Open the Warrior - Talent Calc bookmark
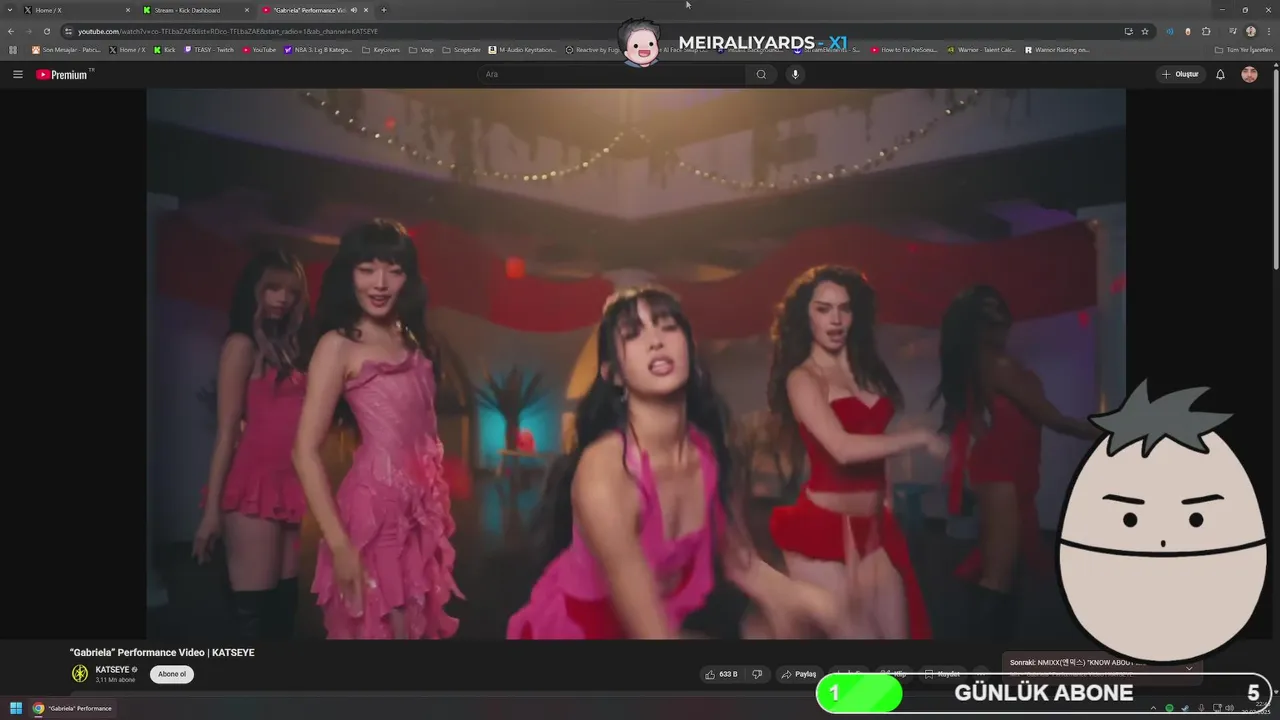This screenshot has width=1280, height=720. pos(981,49)
